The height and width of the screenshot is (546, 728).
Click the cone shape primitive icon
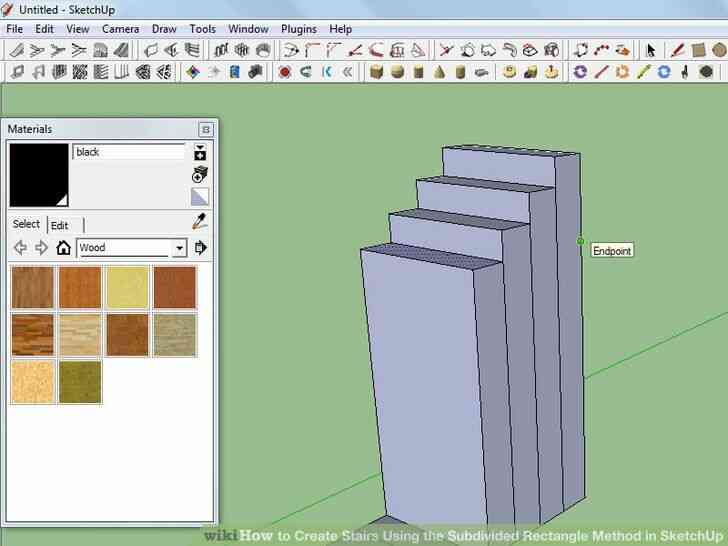pyautogui.click(x=439, y=72)
